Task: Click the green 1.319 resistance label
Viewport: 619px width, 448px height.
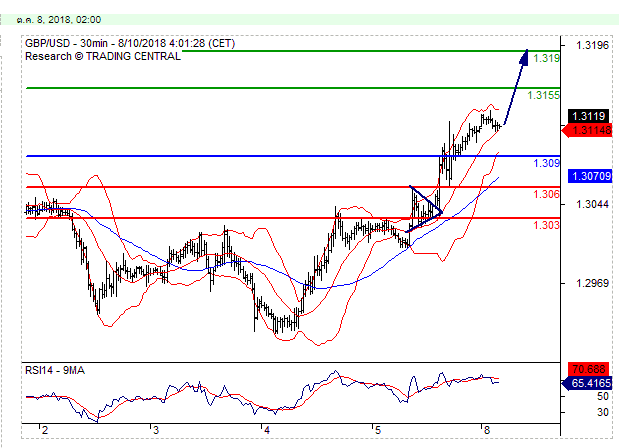Action: point(546,58)
